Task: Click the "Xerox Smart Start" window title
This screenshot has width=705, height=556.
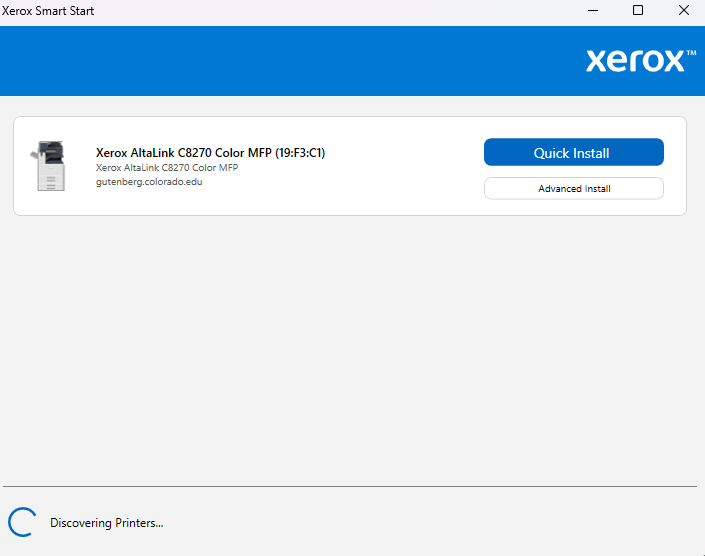Action: tap(48, 11)
